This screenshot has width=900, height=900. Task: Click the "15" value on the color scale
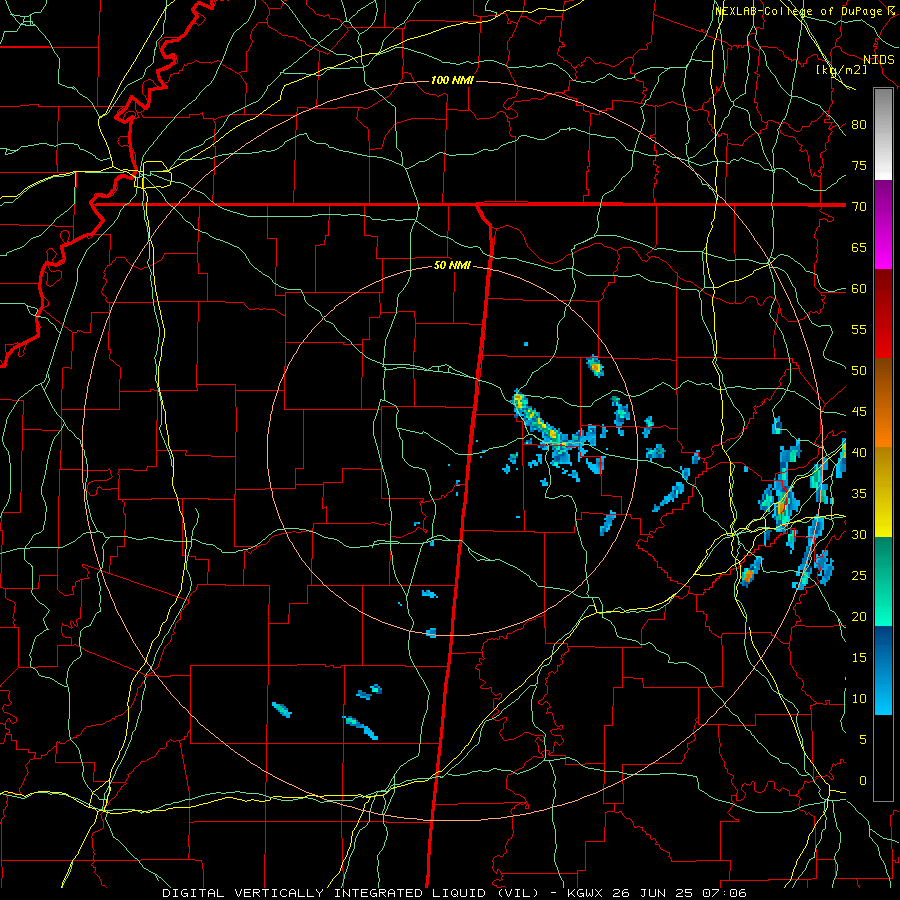click(x=859, y=658)
